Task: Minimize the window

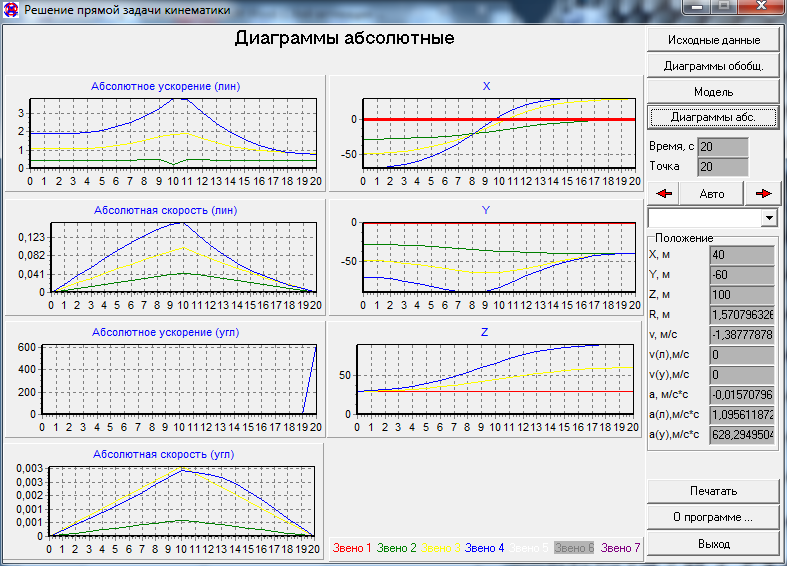Action: click(x=697, y=7)
